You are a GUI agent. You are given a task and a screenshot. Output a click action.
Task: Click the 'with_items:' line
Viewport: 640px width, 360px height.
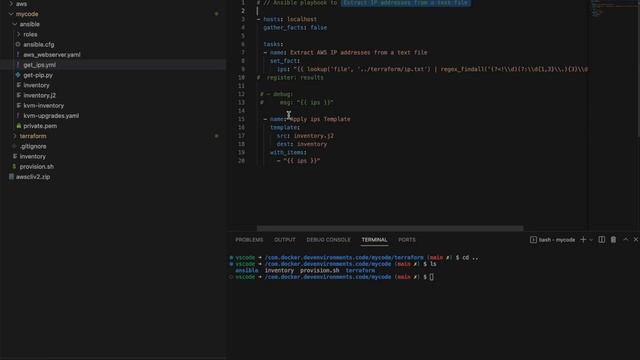coord(288,153)
